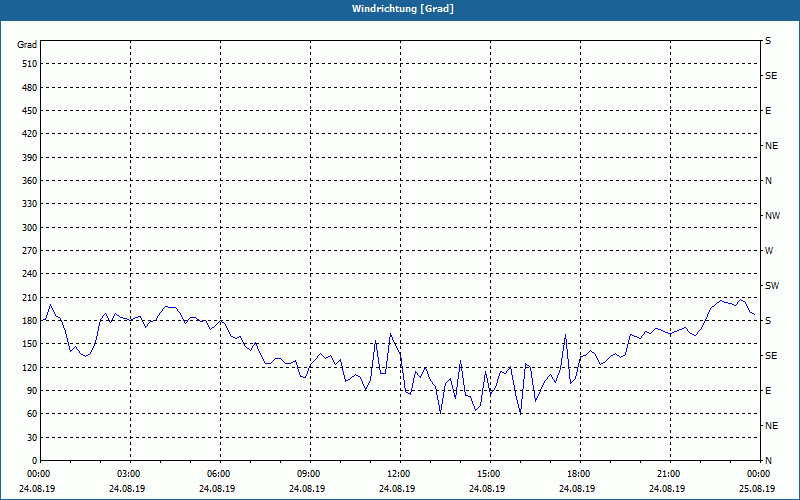Click the 'NW' compass label

pos(772,216)
